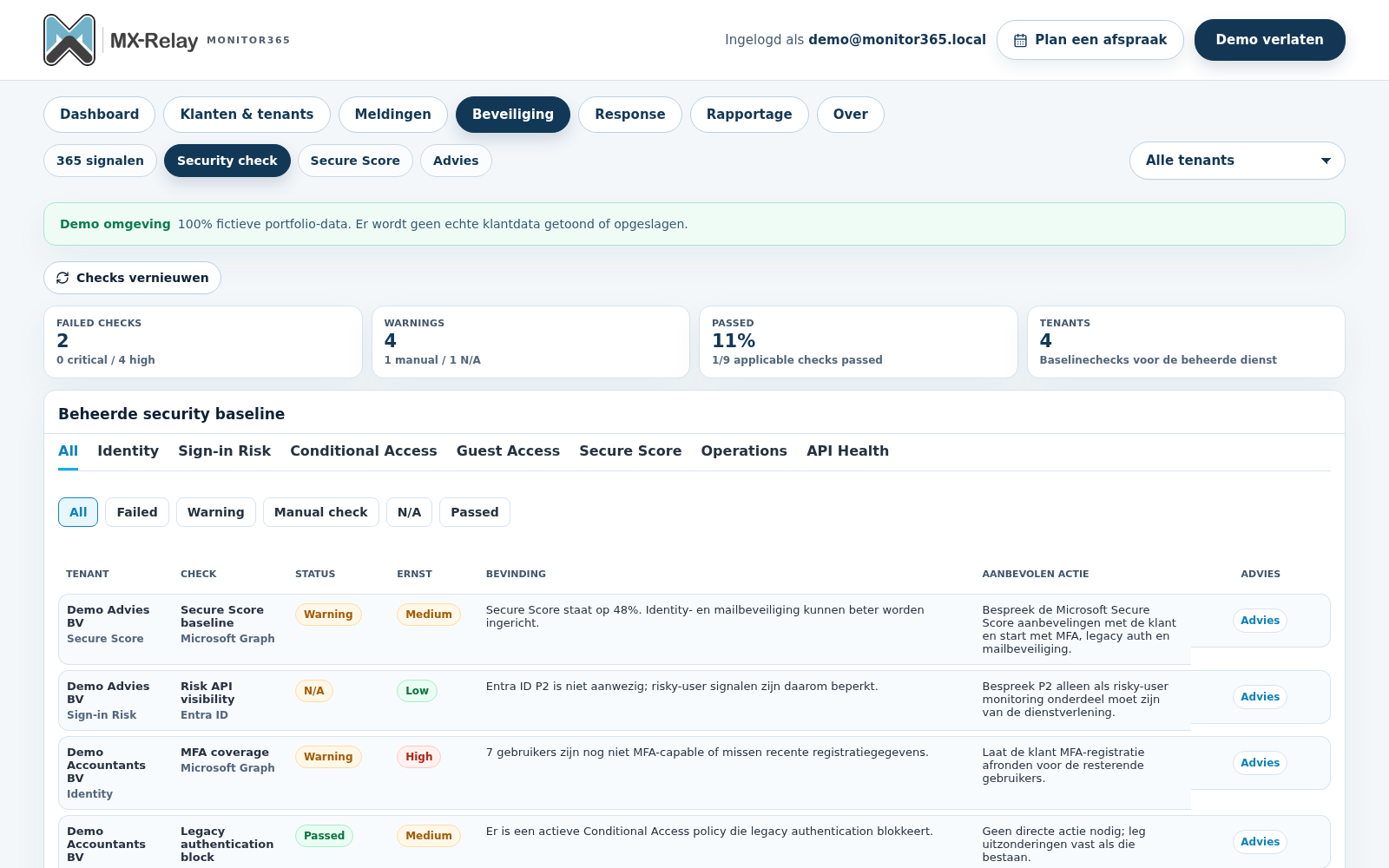1389x868 pixels.
Task: Filter checks by N/A status
Action: tap(409, 512)
